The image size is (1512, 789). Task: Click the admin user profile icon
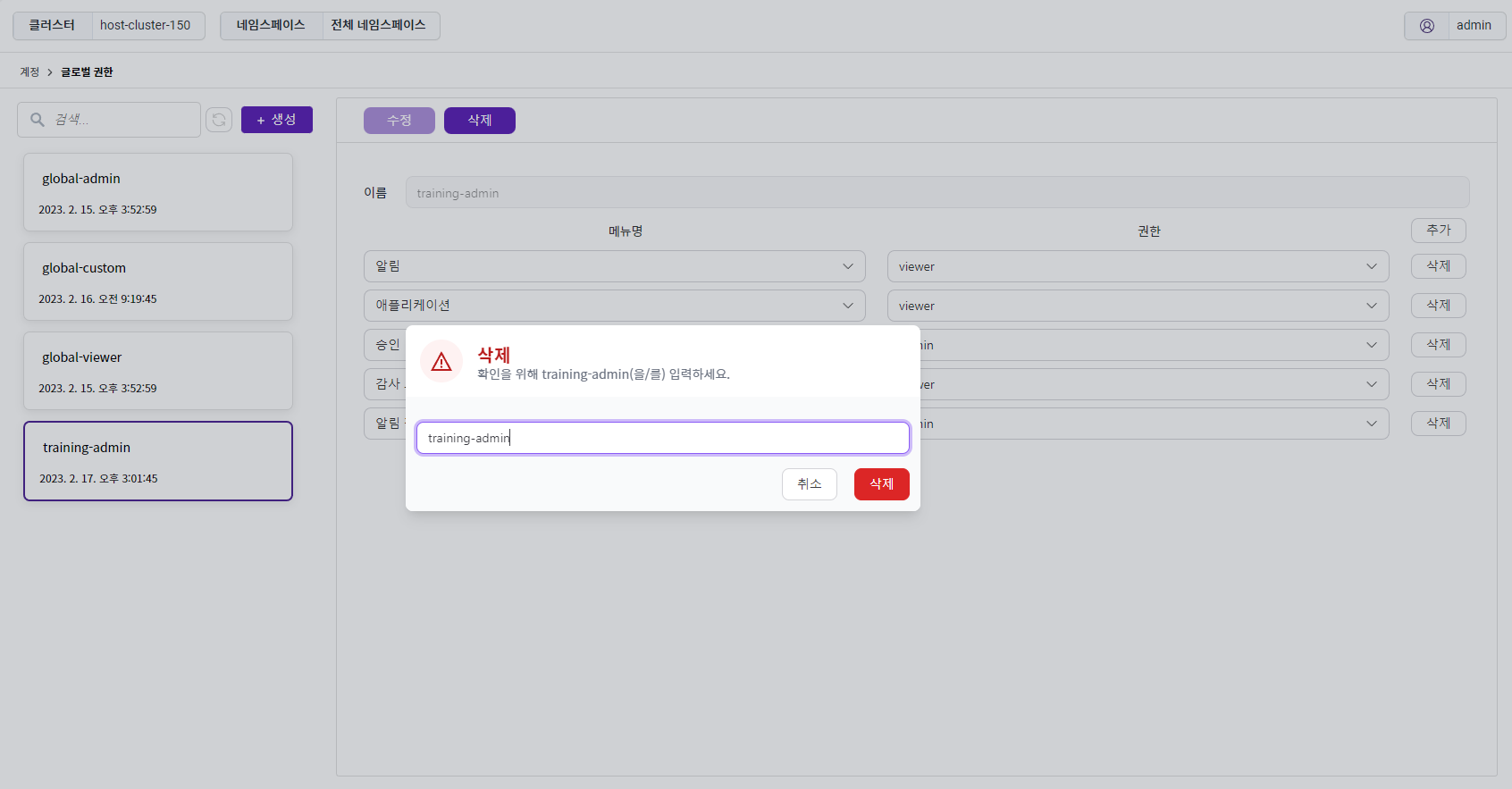1427,26
